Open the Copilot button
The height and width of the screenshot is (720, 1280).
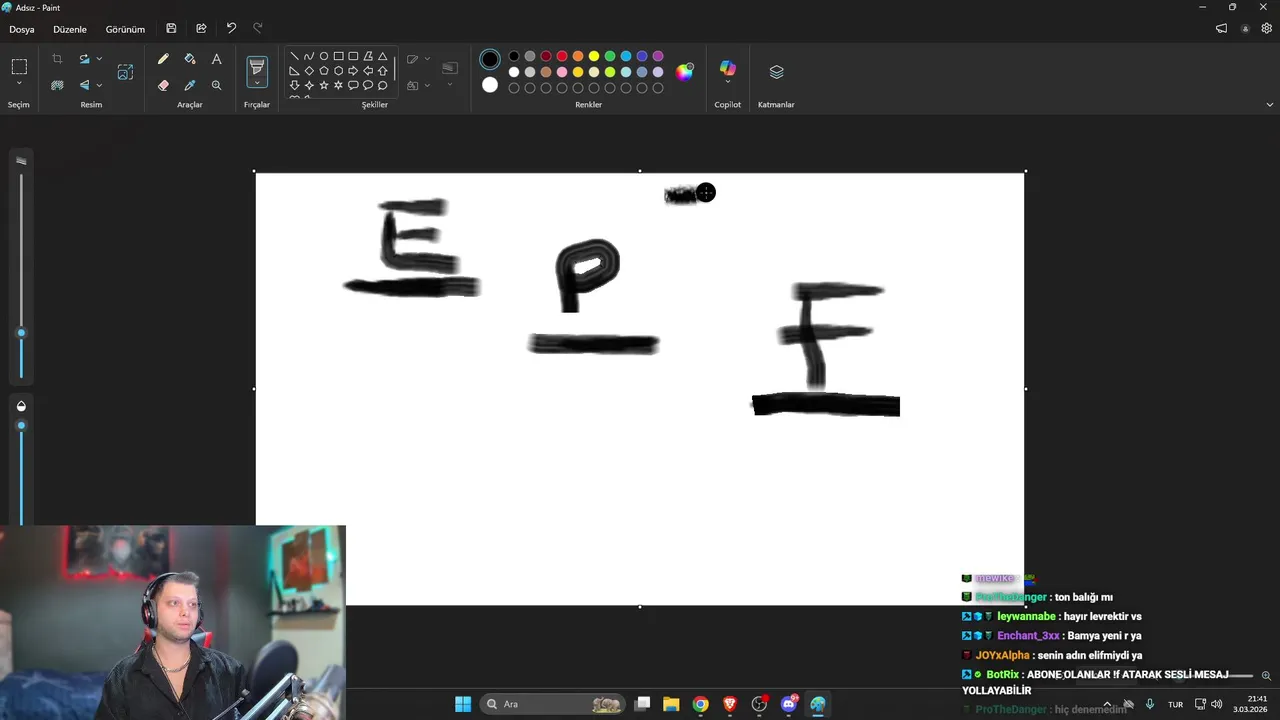point(728,68)
